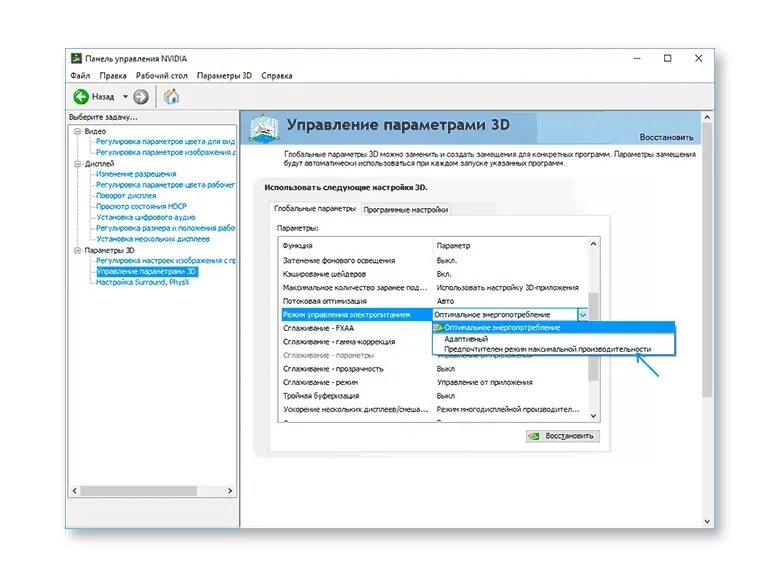Select Сглаживание - FXAA row

pyautogui.click(x=356, y=328)
